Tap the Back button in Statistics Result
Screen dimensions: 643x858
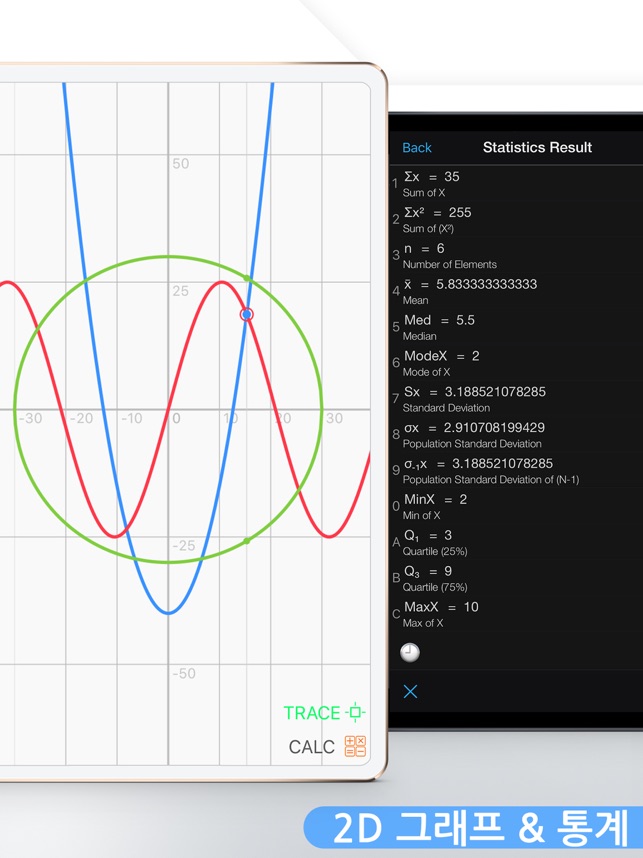pos(416,148)
